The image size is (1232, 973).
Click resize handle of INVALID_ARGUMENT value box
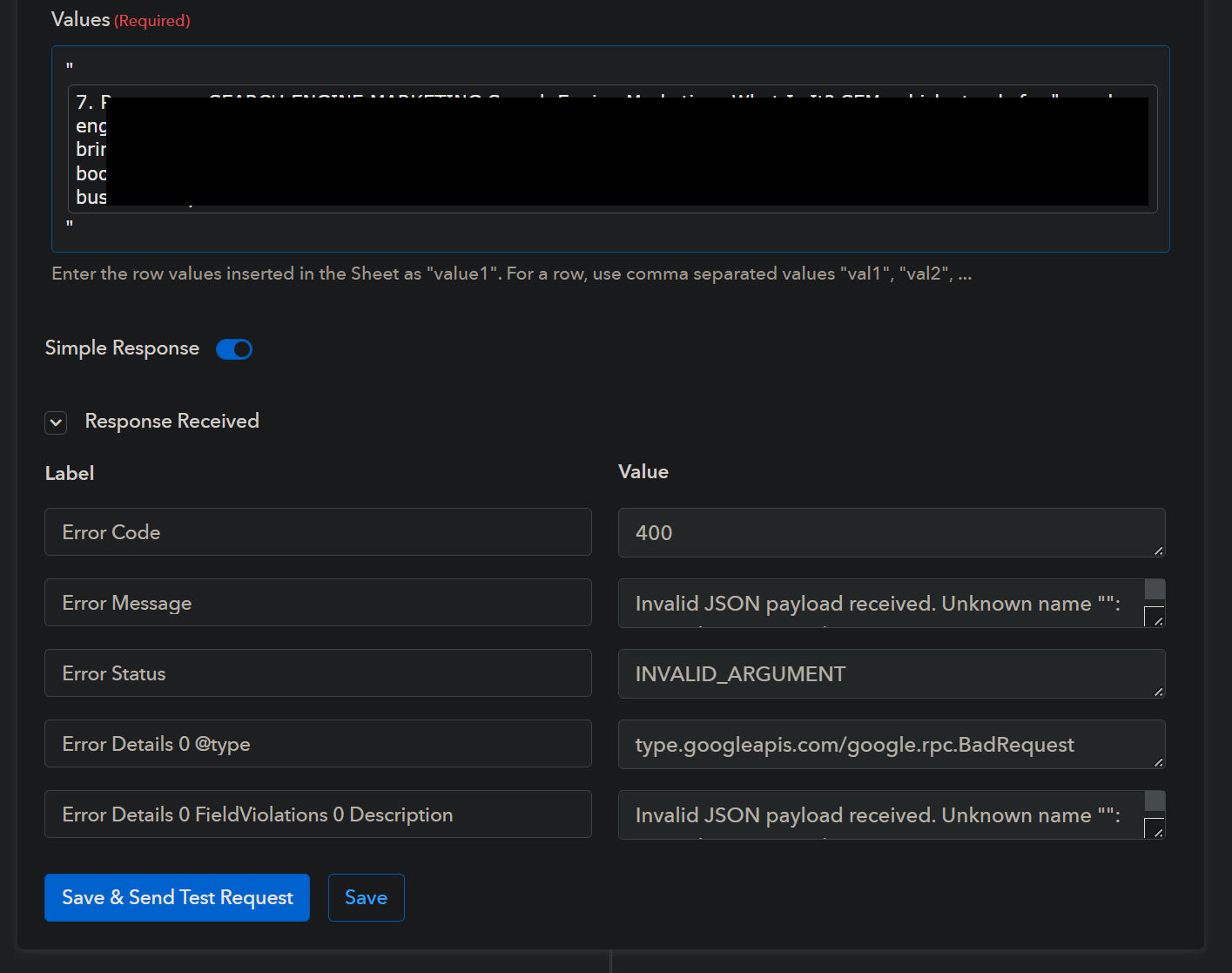pyautogui.click(x=1158, y=692)
